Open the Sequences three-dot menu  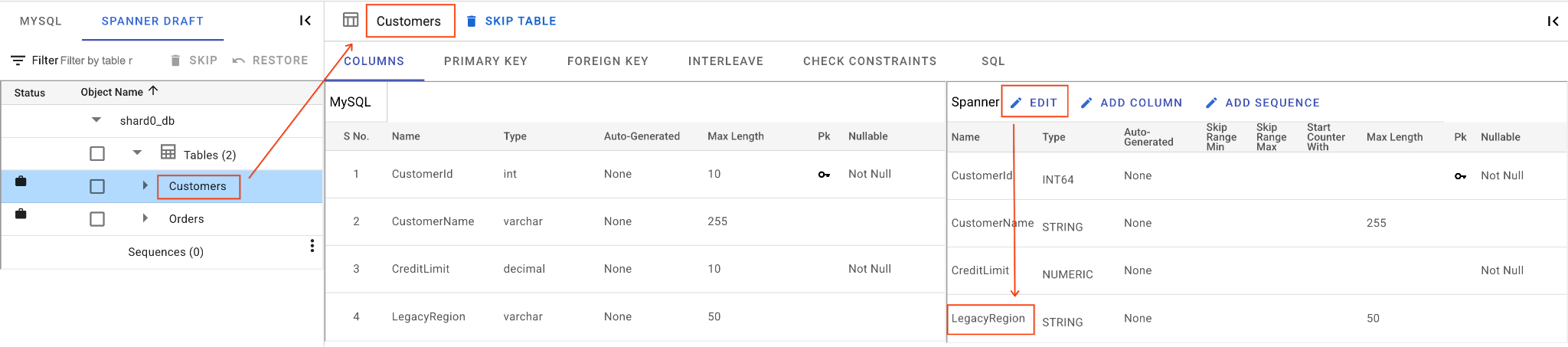click(x=312, y=246)
